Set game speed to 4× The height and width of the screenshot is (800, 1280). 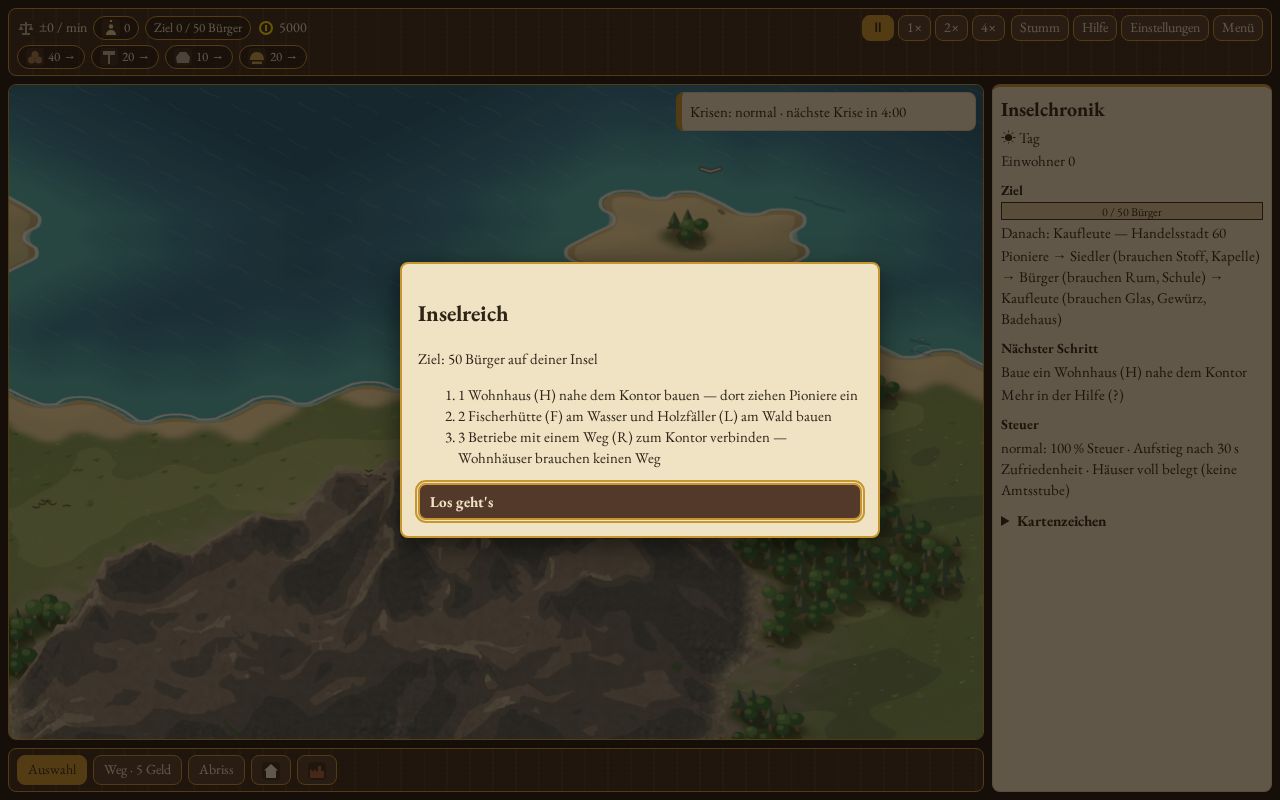click(988, 28)
